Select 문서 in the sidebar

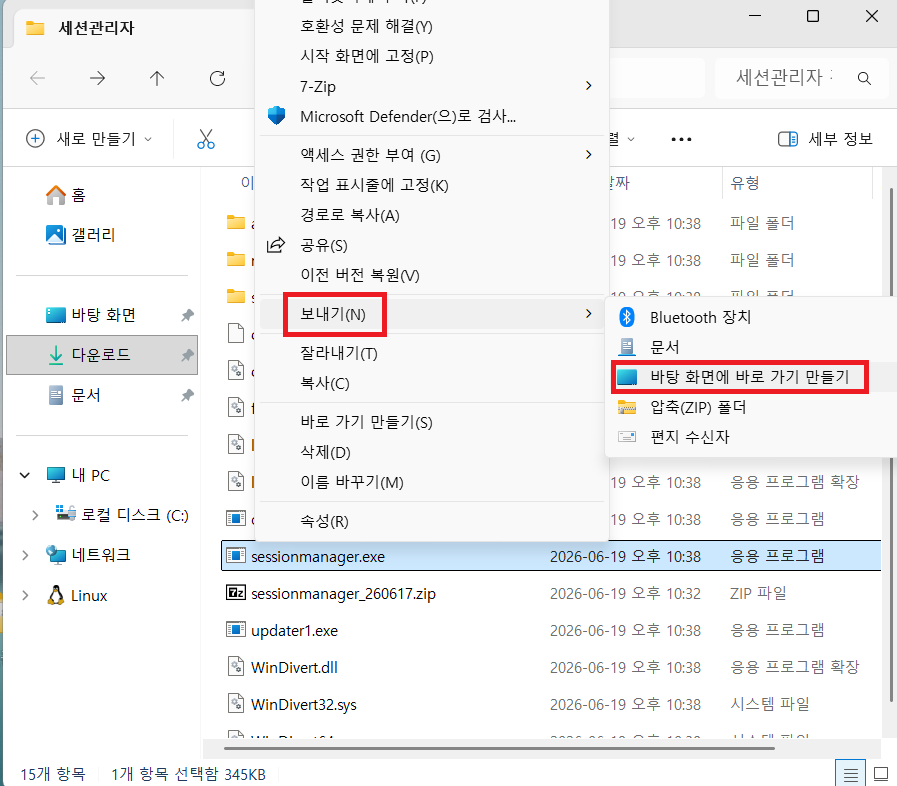(74, 395)
